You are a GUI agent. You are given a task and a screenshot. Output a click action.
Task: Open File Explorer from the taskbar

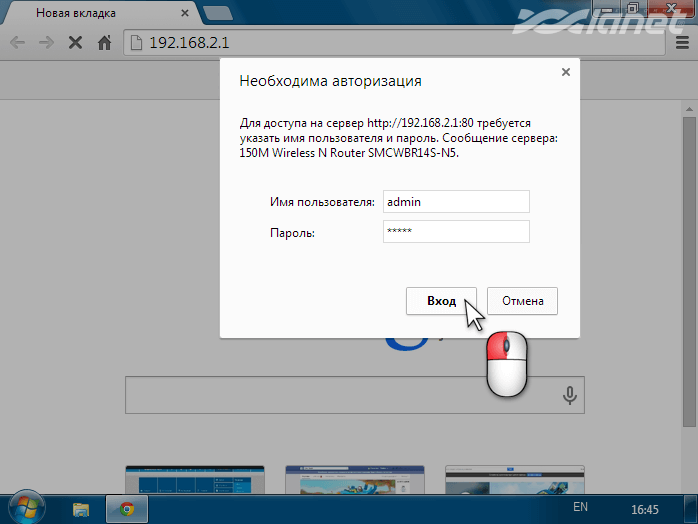point(82,509)
